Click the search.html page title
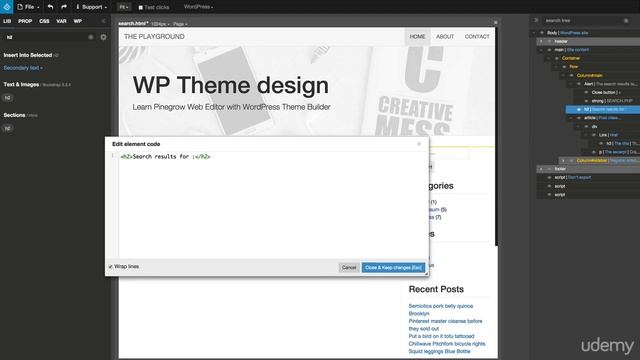 tap(133, 24)
